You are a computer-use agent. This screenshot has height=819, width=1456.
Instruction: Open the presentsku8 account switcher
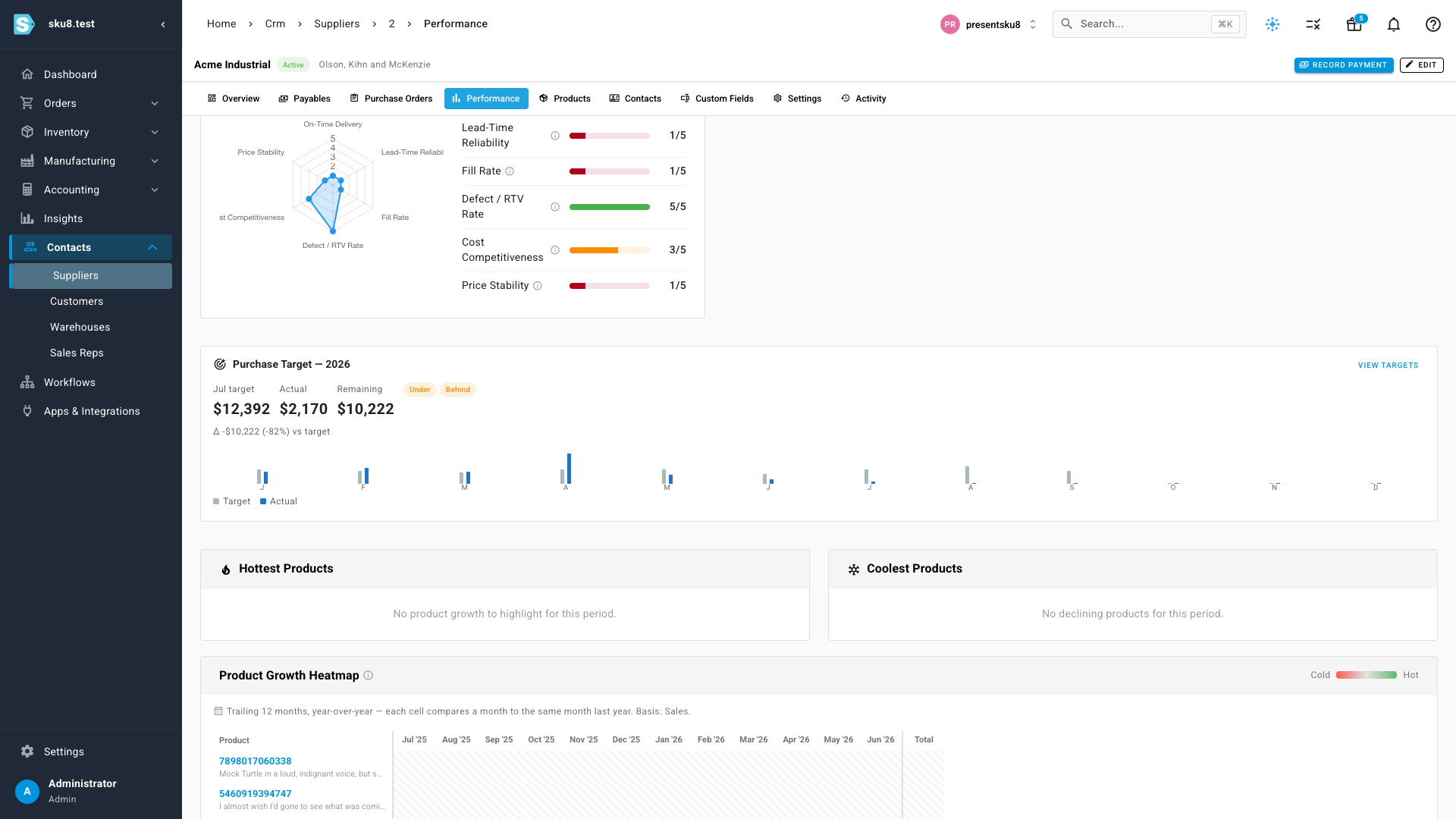click(989, 24)
